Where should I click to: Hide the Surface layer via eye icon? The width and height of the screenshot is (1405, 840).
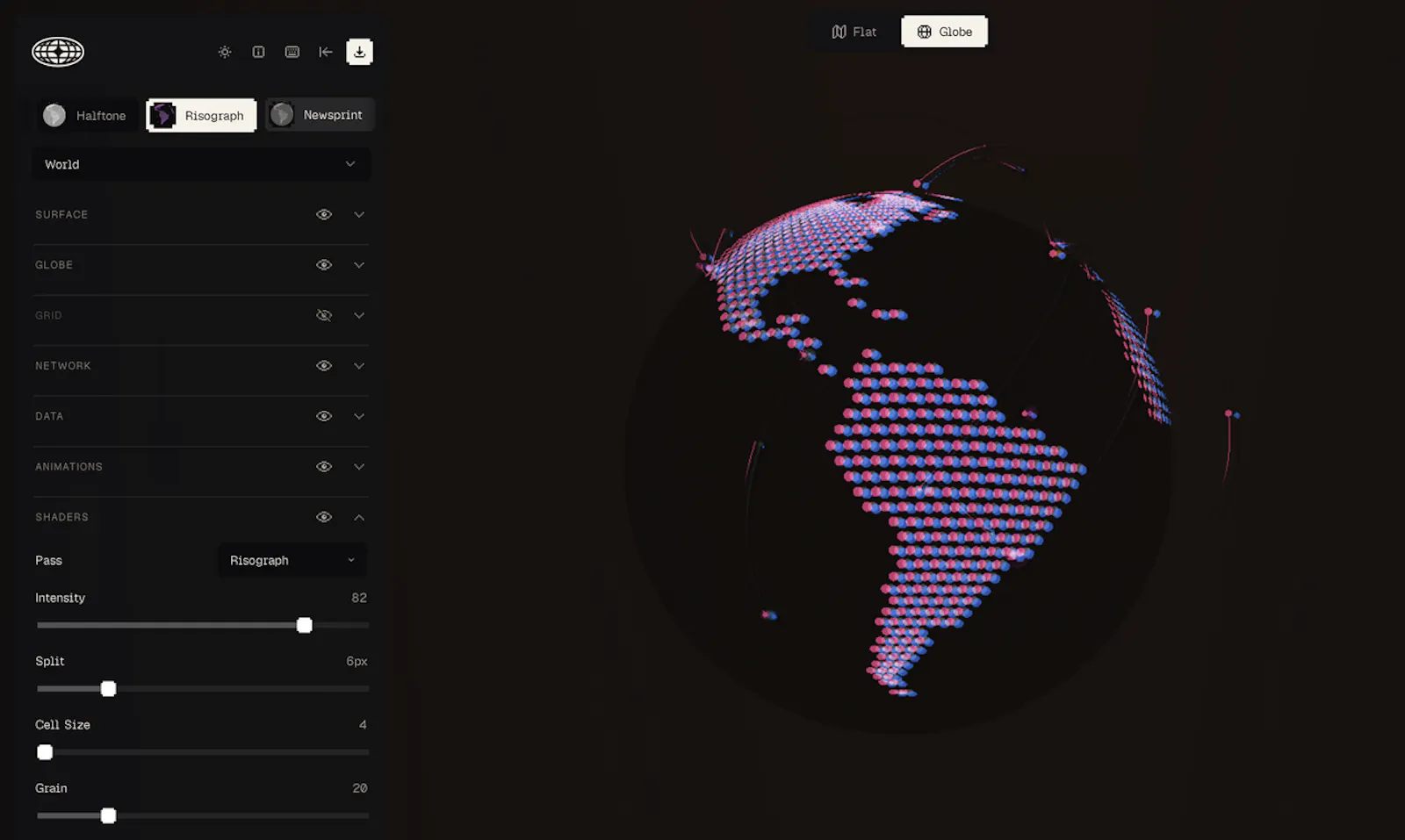[x=324, y=214]
